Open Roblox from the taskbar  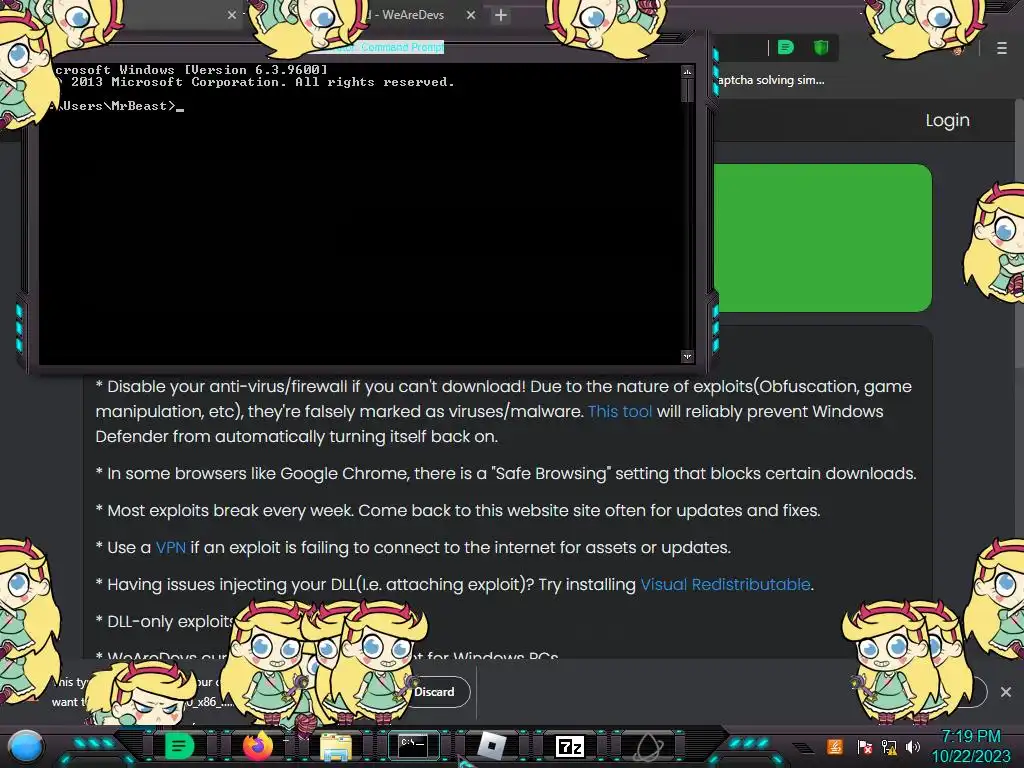[x=492, y=746]
